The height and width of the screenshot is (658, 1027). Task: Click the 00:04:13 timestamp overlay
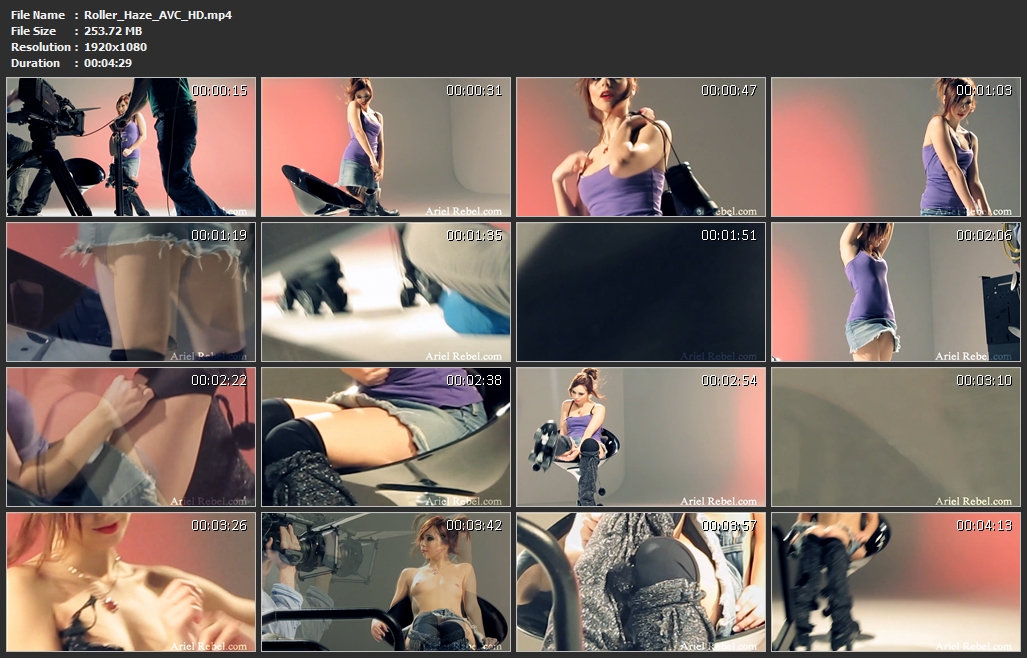point(984,525)
